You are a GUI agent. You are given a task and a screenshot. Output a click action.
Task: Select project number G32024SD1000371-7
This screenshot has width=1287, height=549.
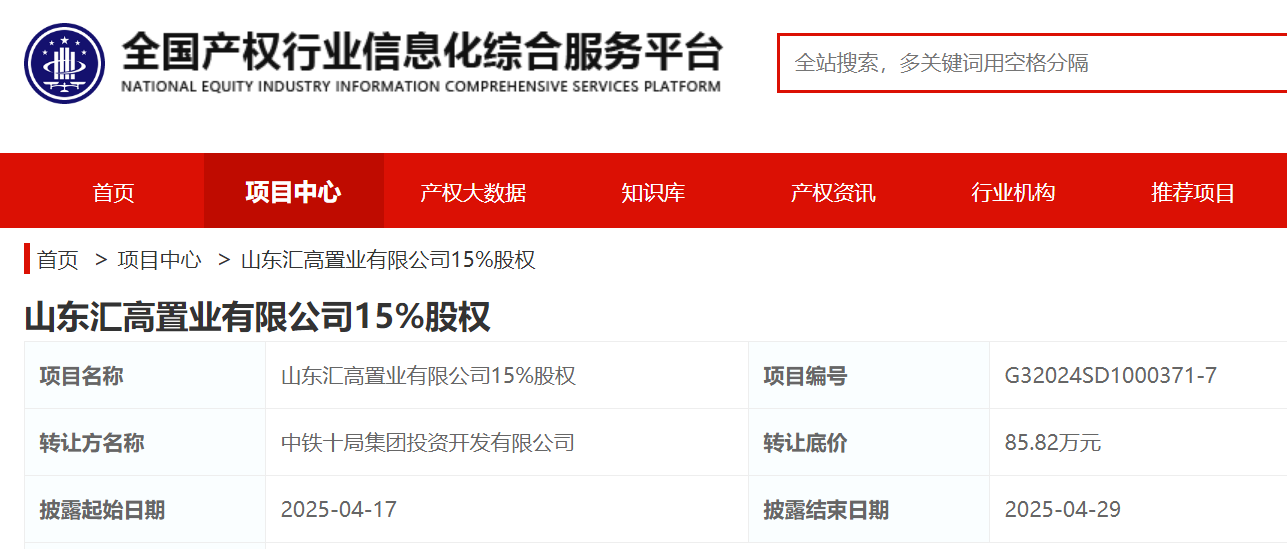coord(1111,376)
